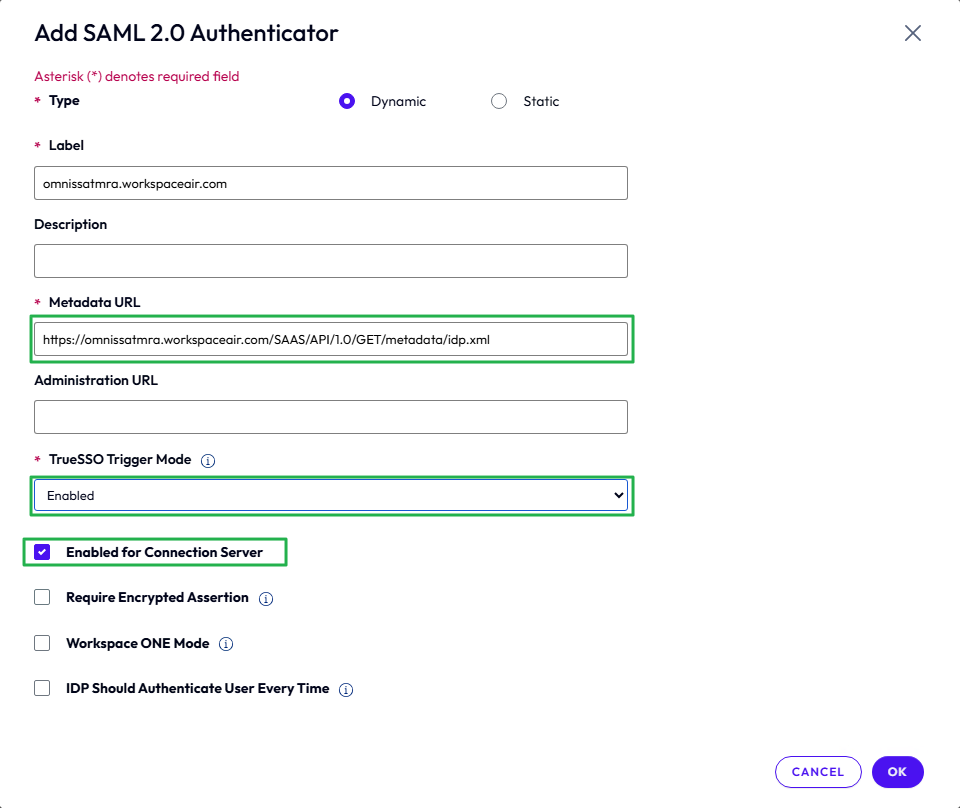Enable Require Encrypted Assertion checkbox
960x808 pixels.
42,597
